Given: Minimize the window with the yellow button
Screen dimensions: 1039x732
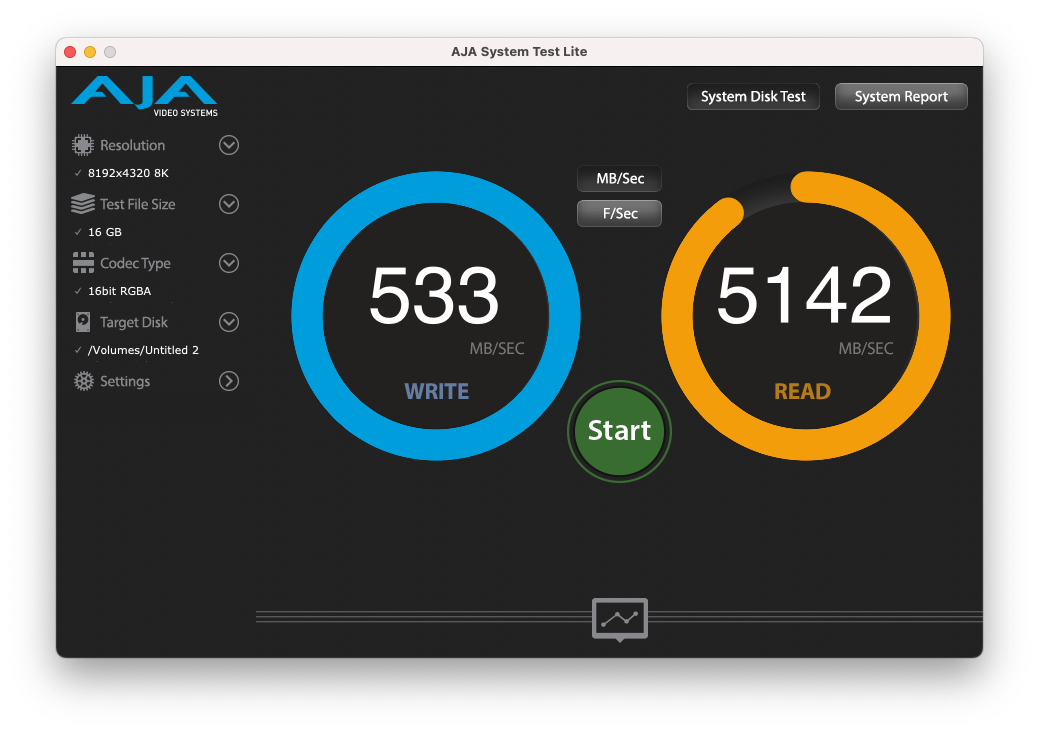Looking at the screenshot, I should coord(90,52).
